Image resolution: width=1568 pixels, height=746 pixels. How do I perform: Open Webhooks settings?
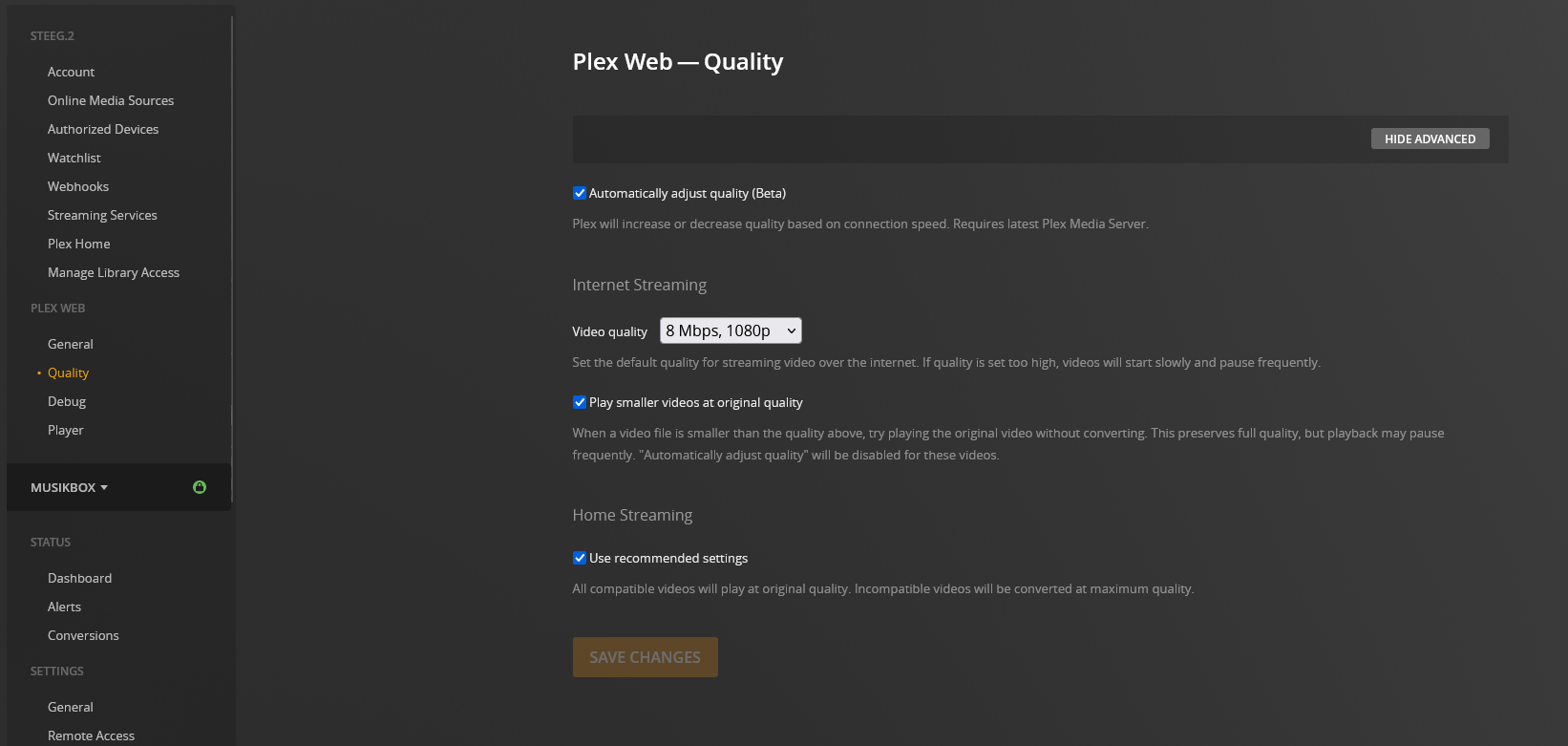pos(78,186)
